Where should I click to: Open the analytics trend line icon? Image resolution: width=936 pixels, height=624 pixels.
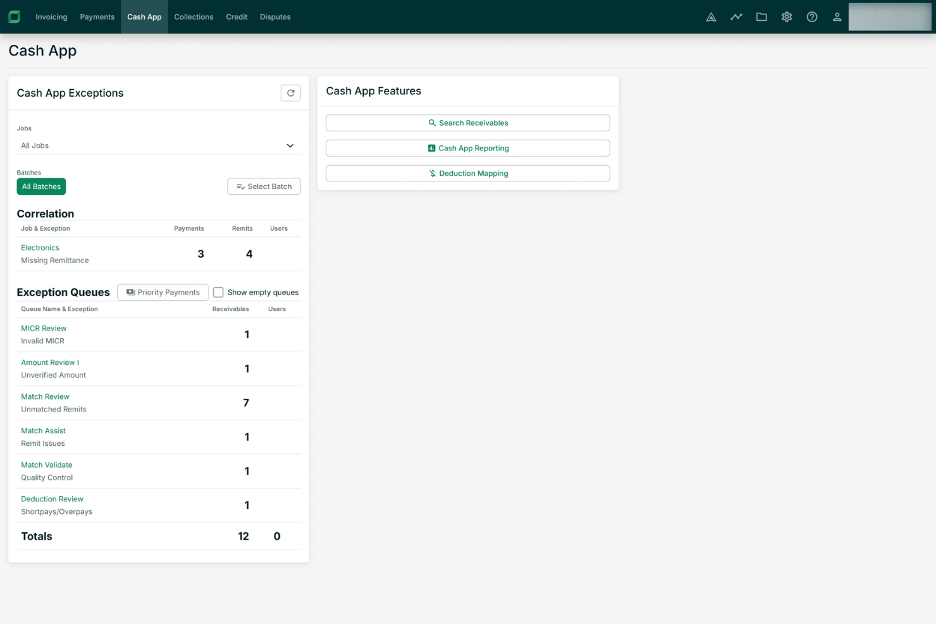[736, 17]
